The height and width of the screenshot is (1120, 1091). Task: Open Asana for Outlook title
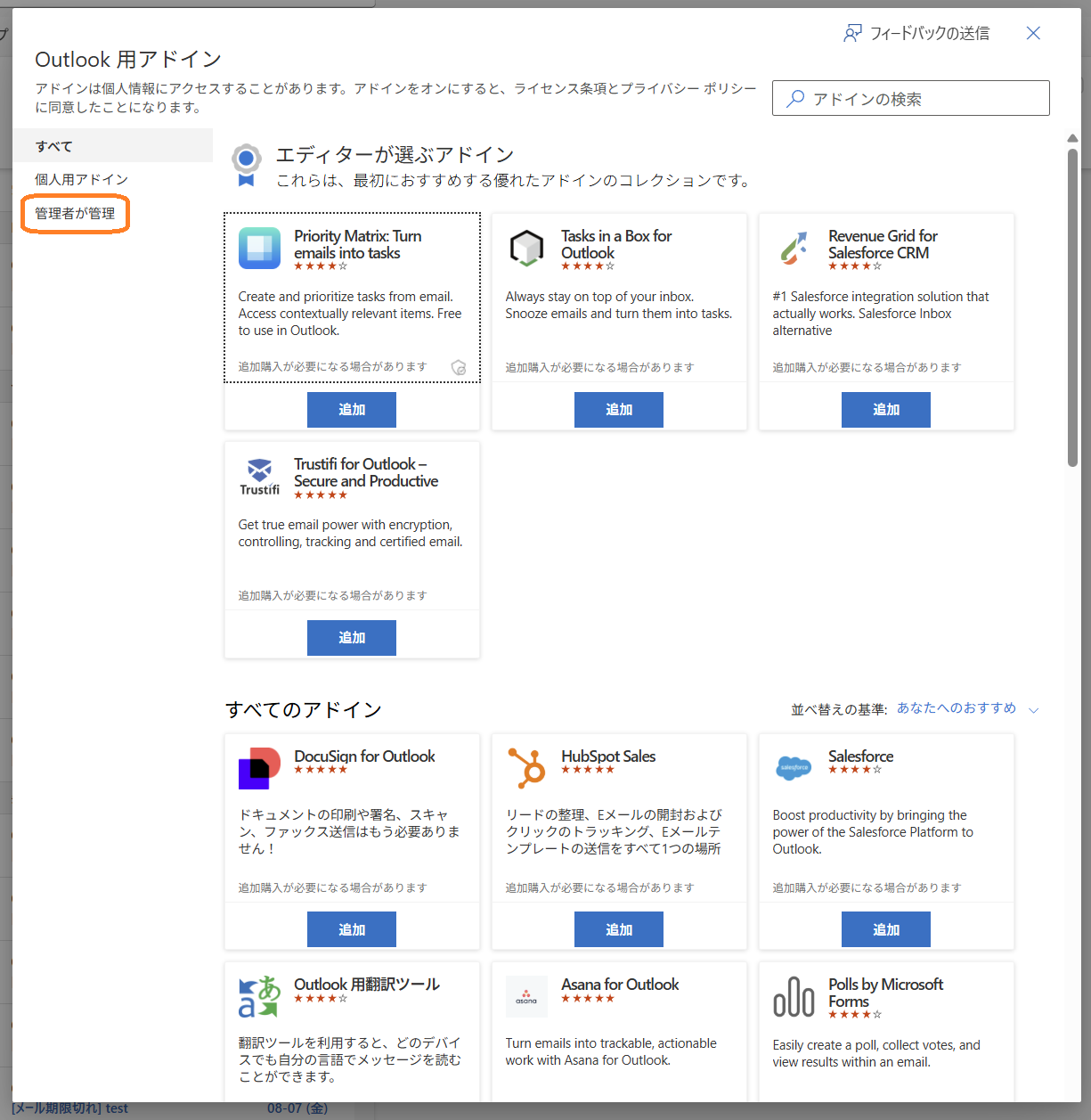(x=620, y=985)
